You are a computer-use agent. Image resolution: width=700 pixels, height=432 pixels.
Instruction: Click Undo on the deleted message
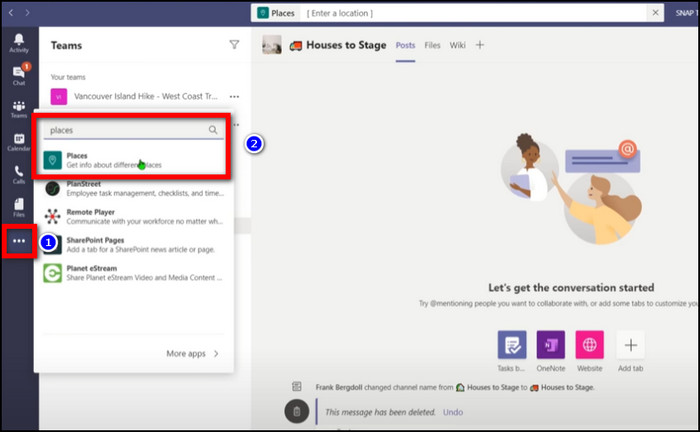[453, 412]
